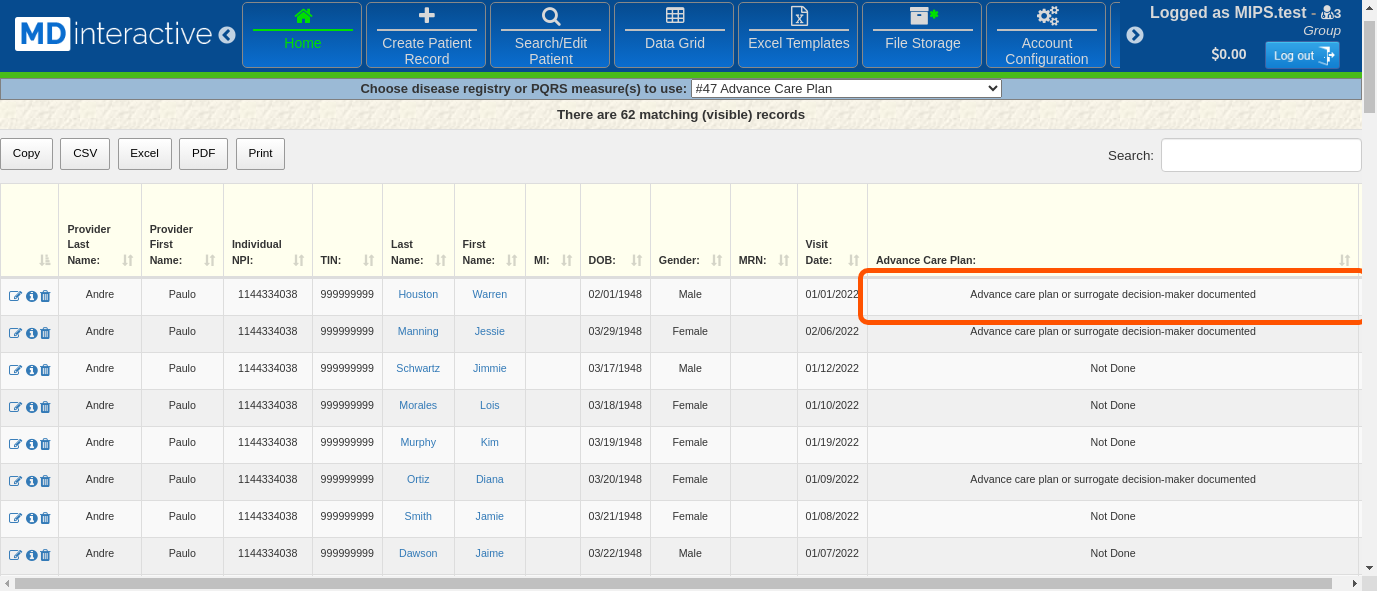The width and height of the screenshot is (1377, 591).
Task: Click the edit icon for Houston Warren
Action: click(x=16, y=296)
